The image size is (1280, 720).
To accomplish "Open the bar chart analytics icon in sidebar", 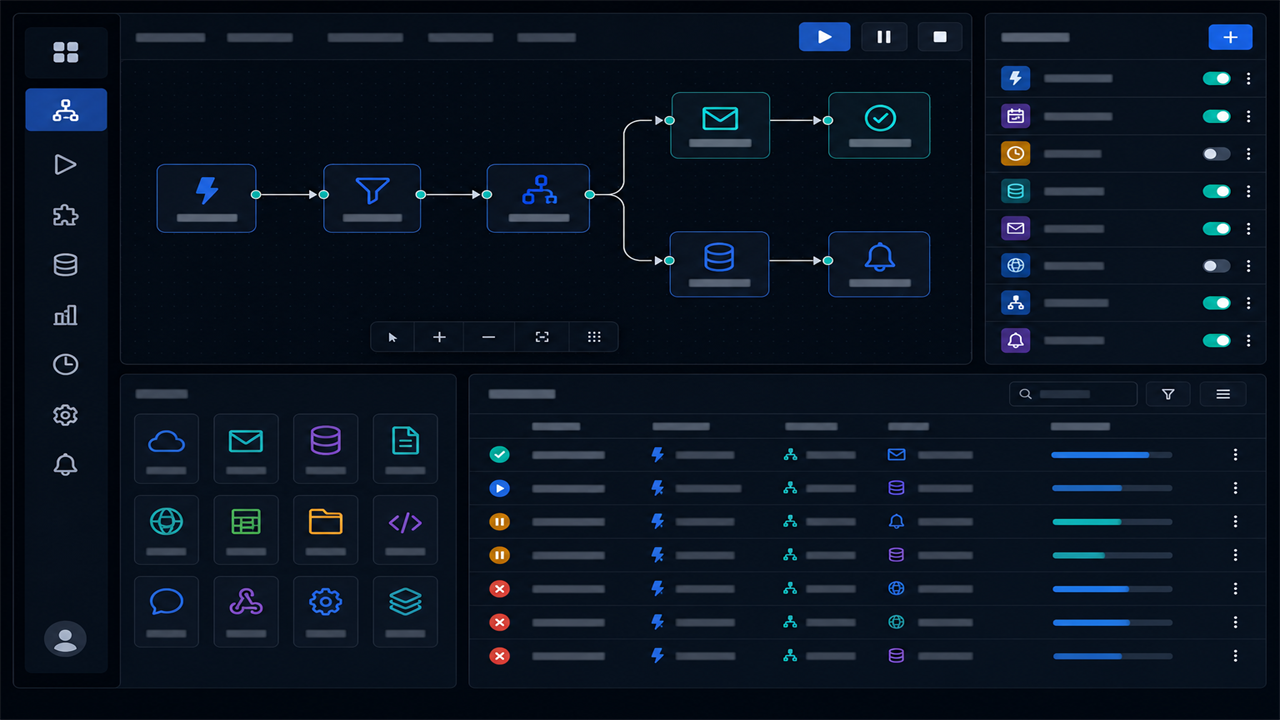I will coord(66,315).
